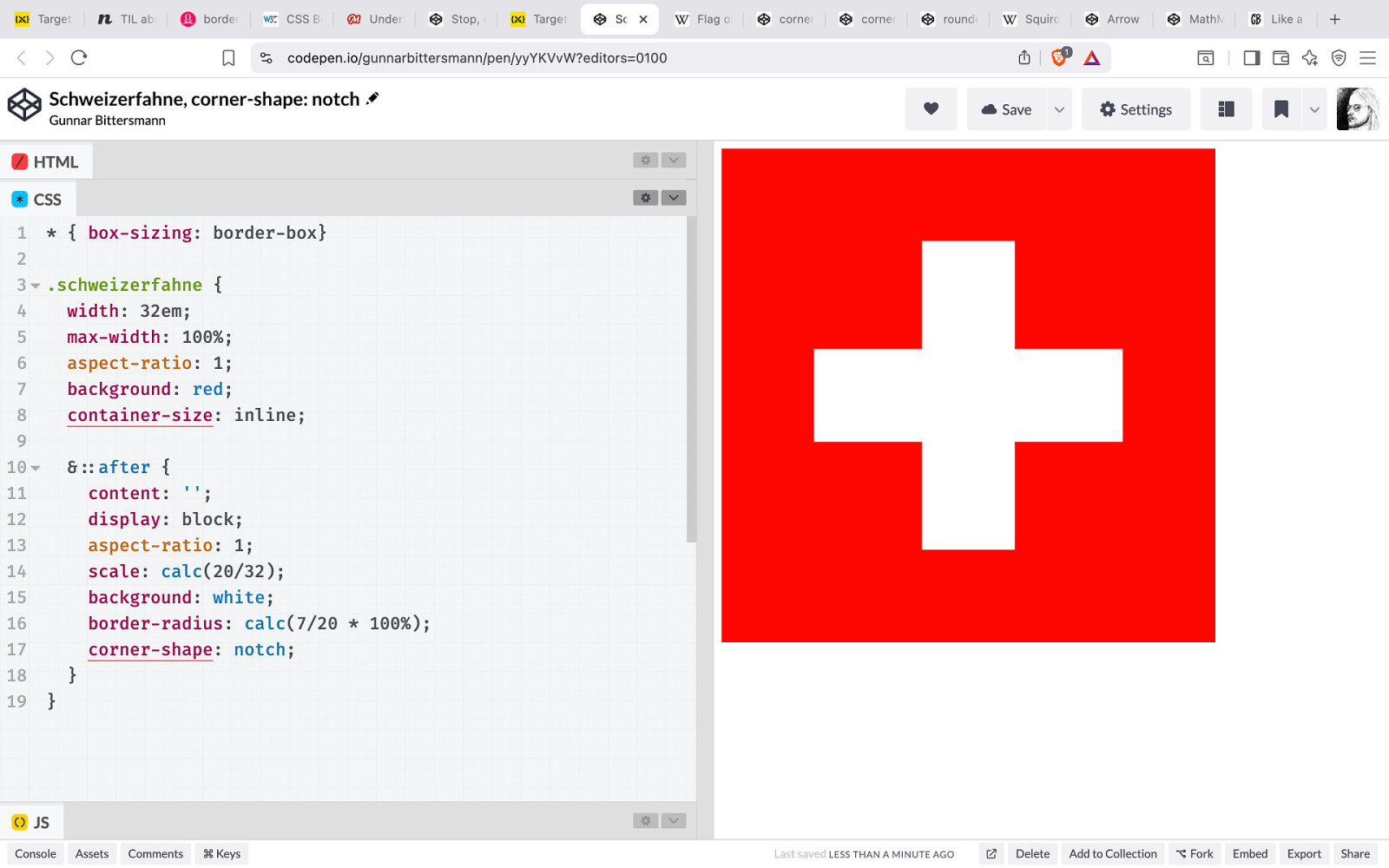Show keyboard shortcuts via Keys button
The height and width of the screenshot is (868, 1389).
pyautogui.click(x=221, y=854)
